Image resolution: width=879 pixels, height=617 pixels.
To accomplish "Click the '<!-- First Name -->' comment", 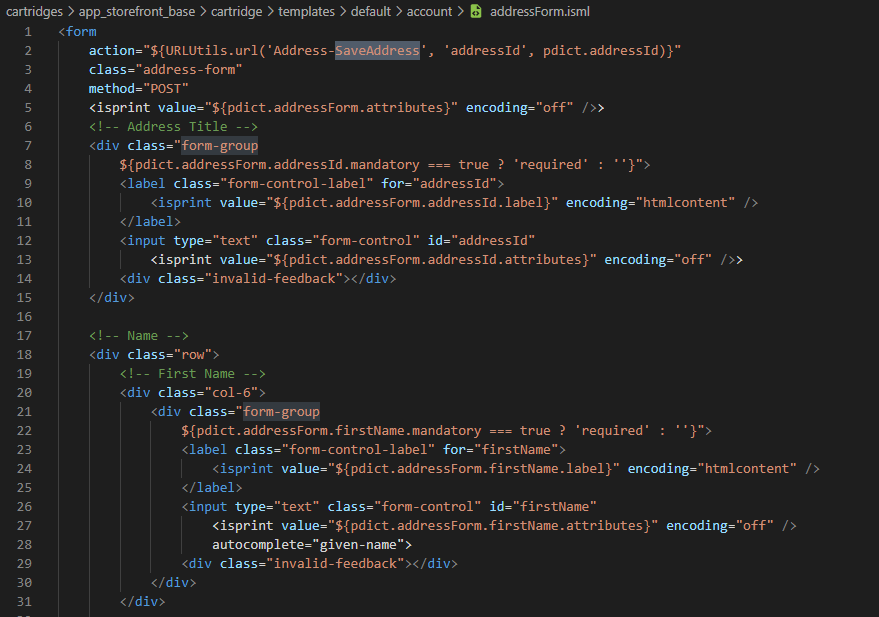I will (x=193, y=374).
